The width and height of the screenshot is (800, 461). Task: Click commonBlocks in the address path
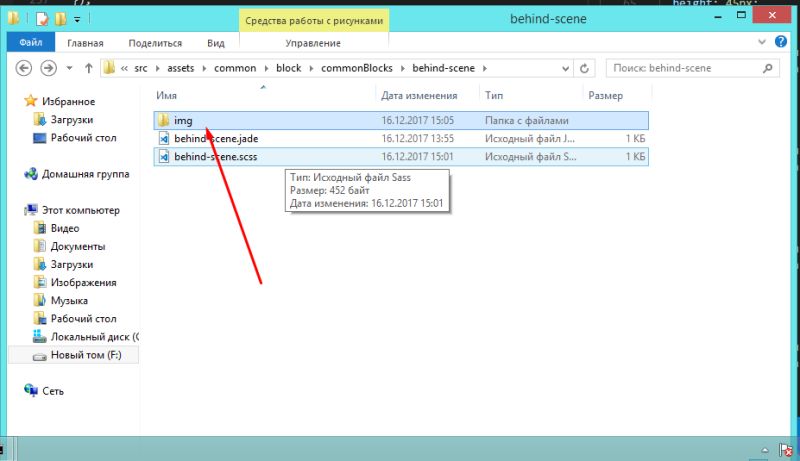click(357, 68)
